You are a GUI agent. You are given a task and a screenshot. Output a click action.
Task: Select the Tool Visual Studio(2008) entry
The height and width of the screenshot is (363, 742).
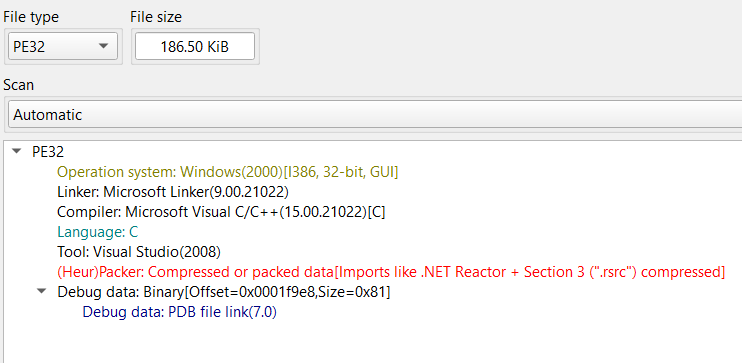(x=139, y=252)
